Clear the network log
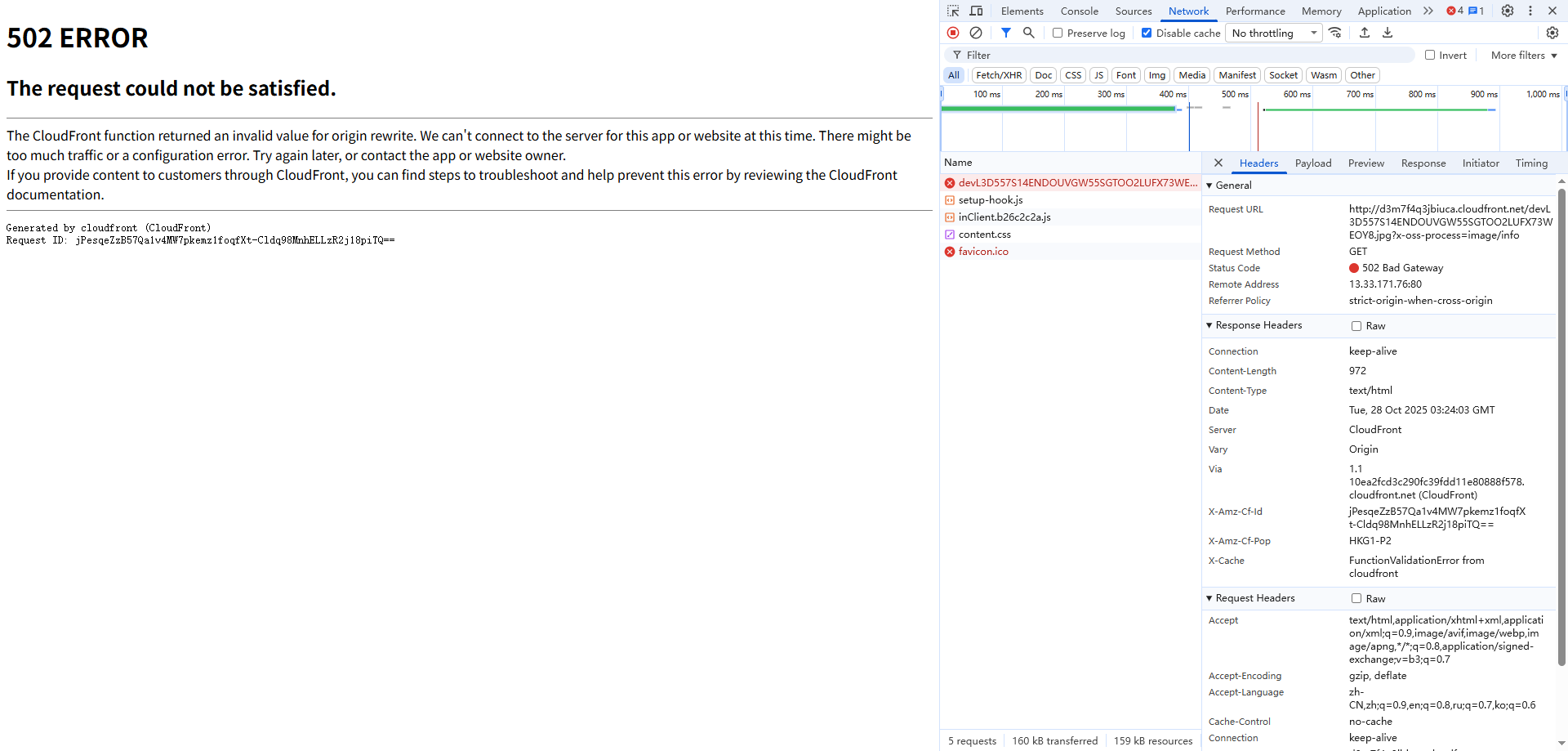The width and height of the screenshot is (1568, 751). tap(976, 33)
